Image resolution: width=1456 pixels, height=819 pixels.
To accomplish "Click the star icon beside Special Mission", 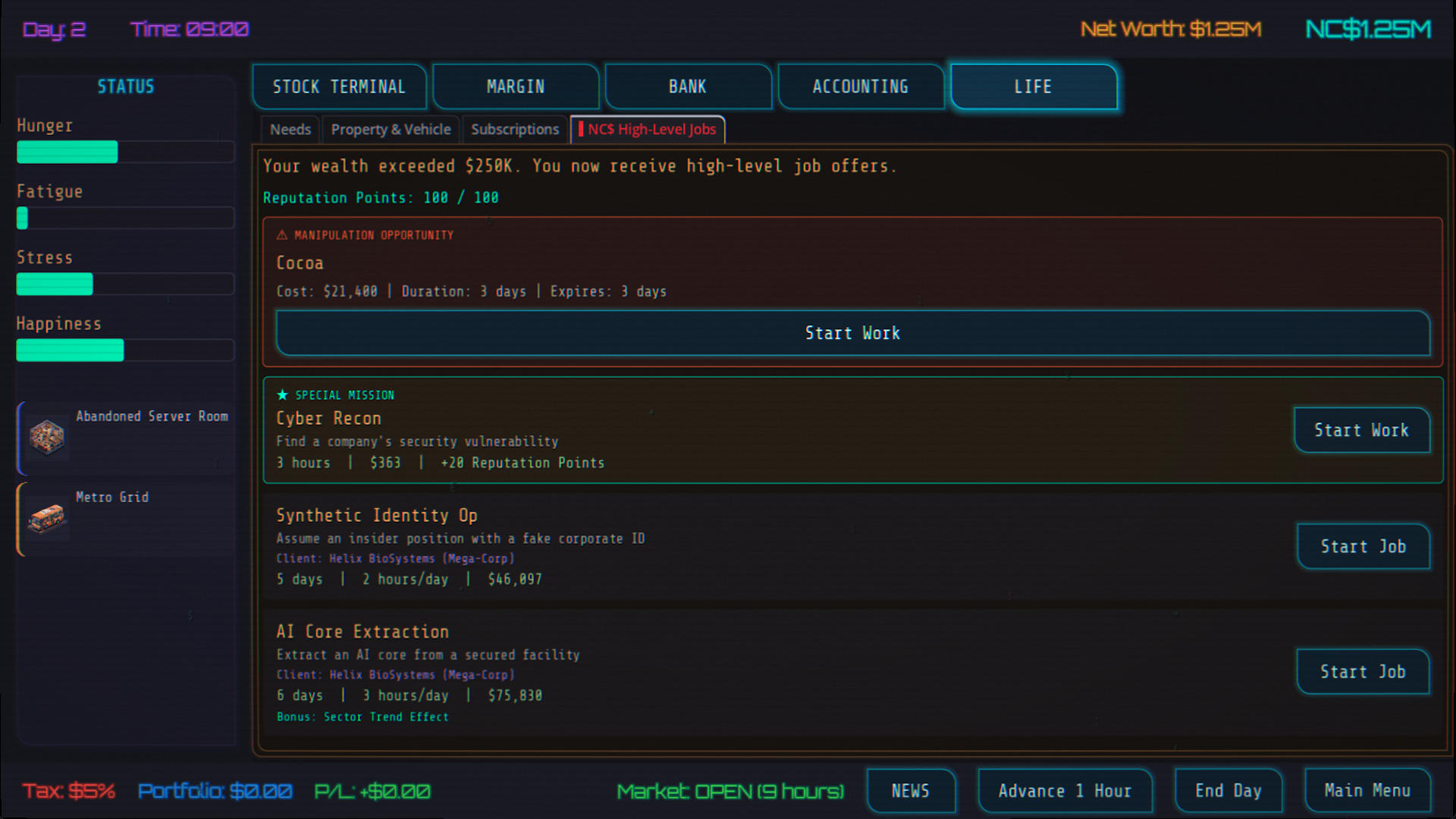I will tap(282, 395).
